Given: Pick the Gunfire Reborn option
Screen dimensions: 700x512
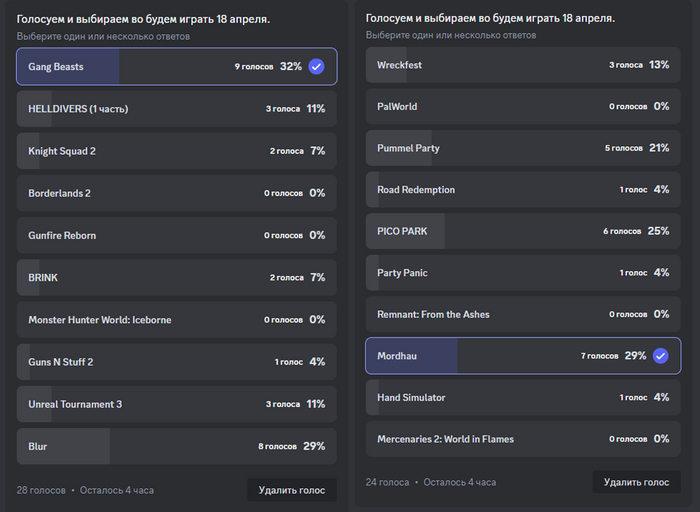Looking at the screenshot, I should tap(177, 235).
